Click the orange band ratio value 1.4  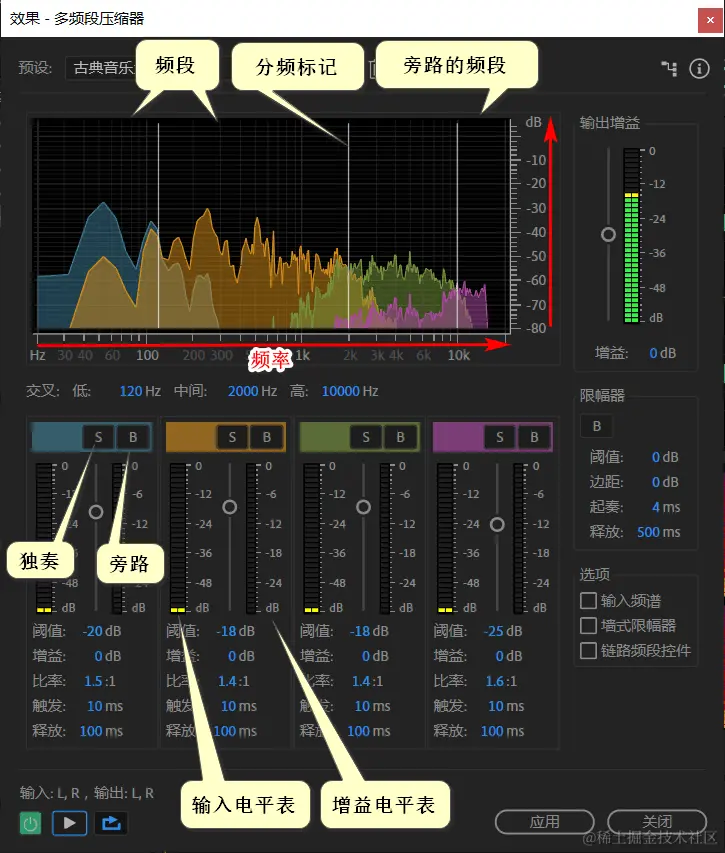(x=226, y=681)
